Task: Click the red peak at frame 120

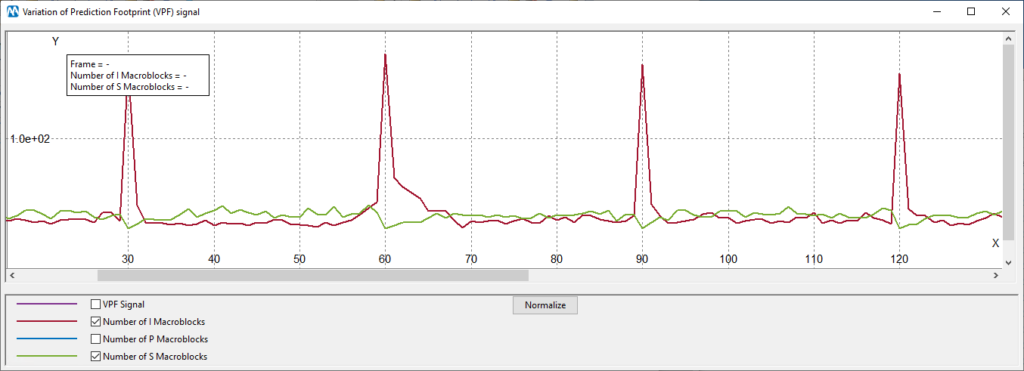Action: coord(900,74)
